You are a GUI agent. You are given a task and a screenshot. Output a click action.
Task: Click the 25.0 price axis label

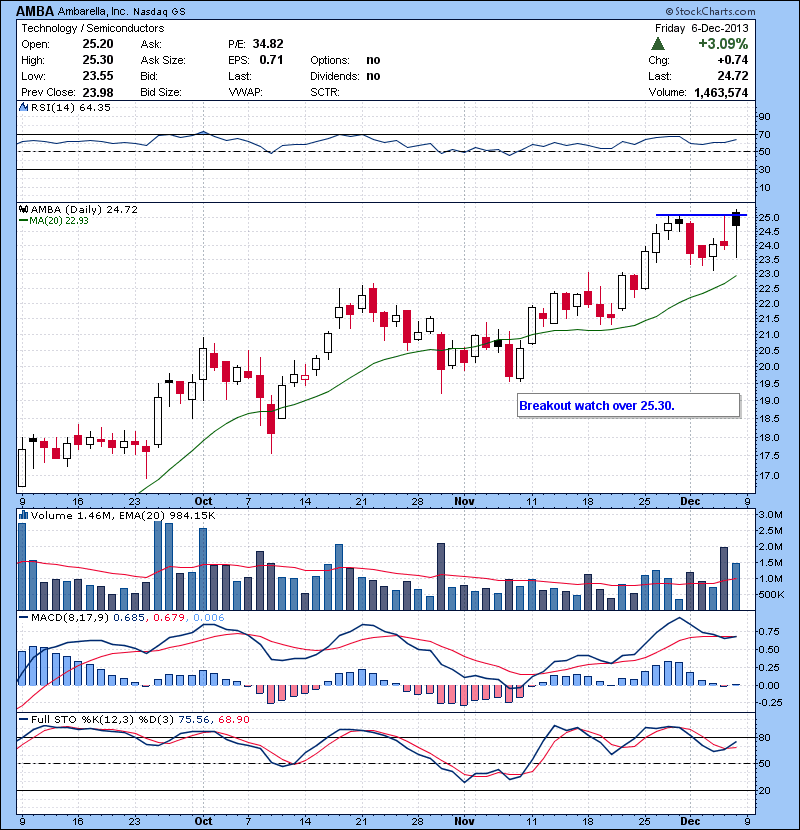pyautogui.click(x=769, y=218)
